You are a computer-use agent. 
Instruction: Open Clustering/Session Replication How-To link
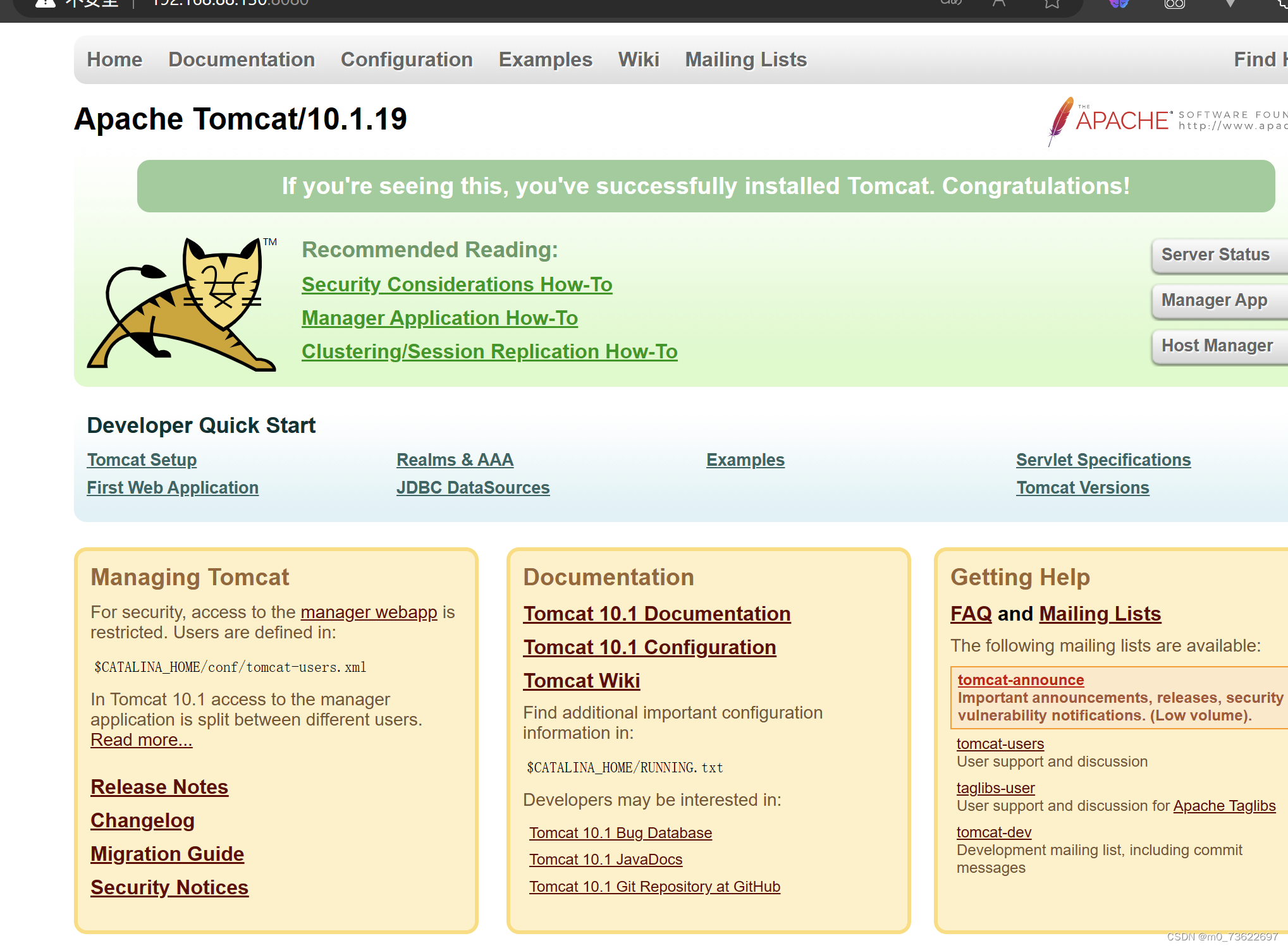[x=489, y=351]
